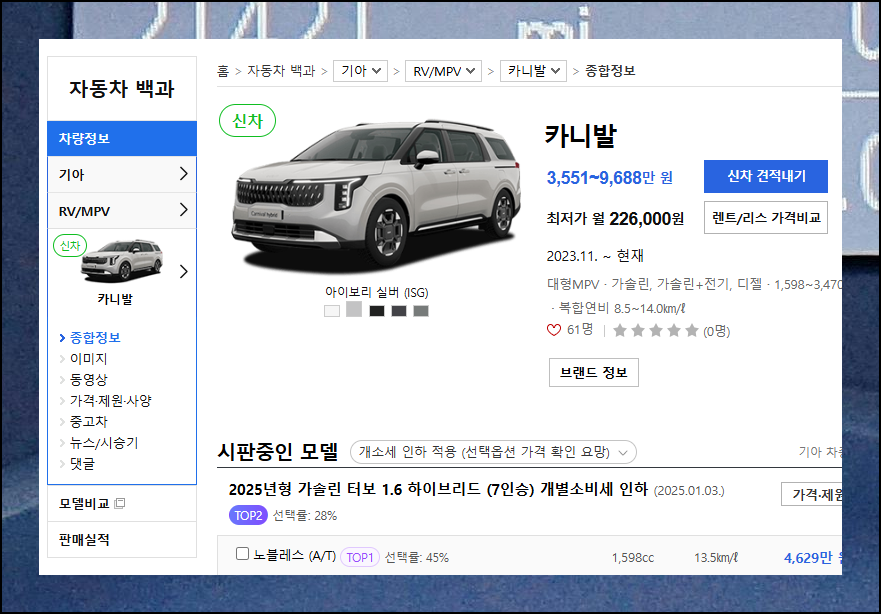Click the 2023.11. ~ 현재 date text
Screen dimensions: 881x614
pos(595,256)
